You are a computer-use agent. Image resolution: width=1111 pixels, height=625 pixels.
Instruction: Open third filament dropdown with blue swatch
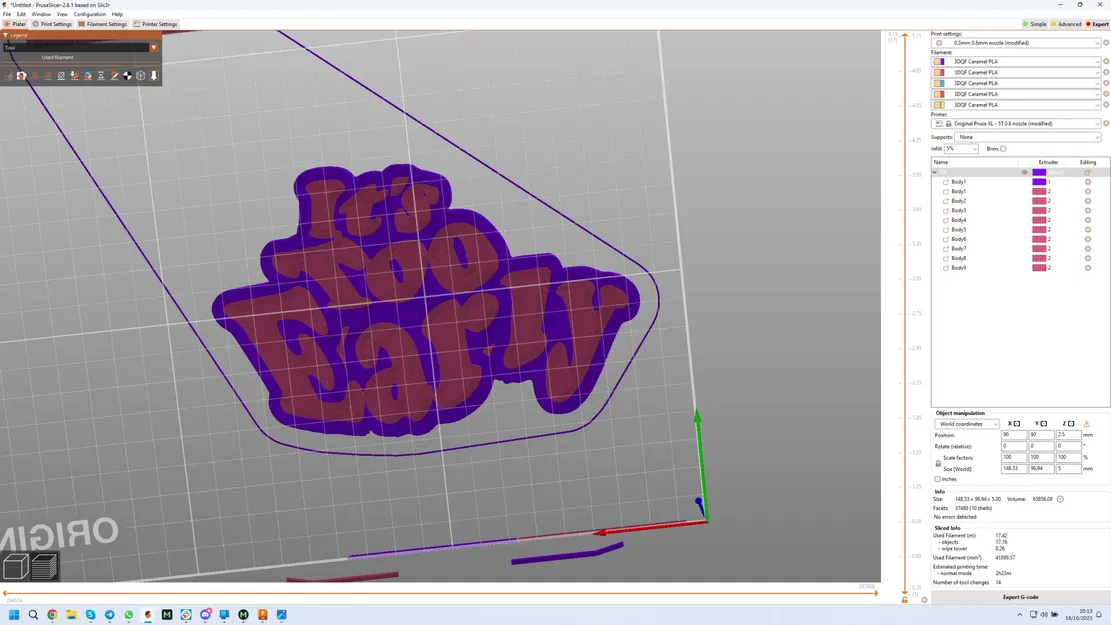1017,83
